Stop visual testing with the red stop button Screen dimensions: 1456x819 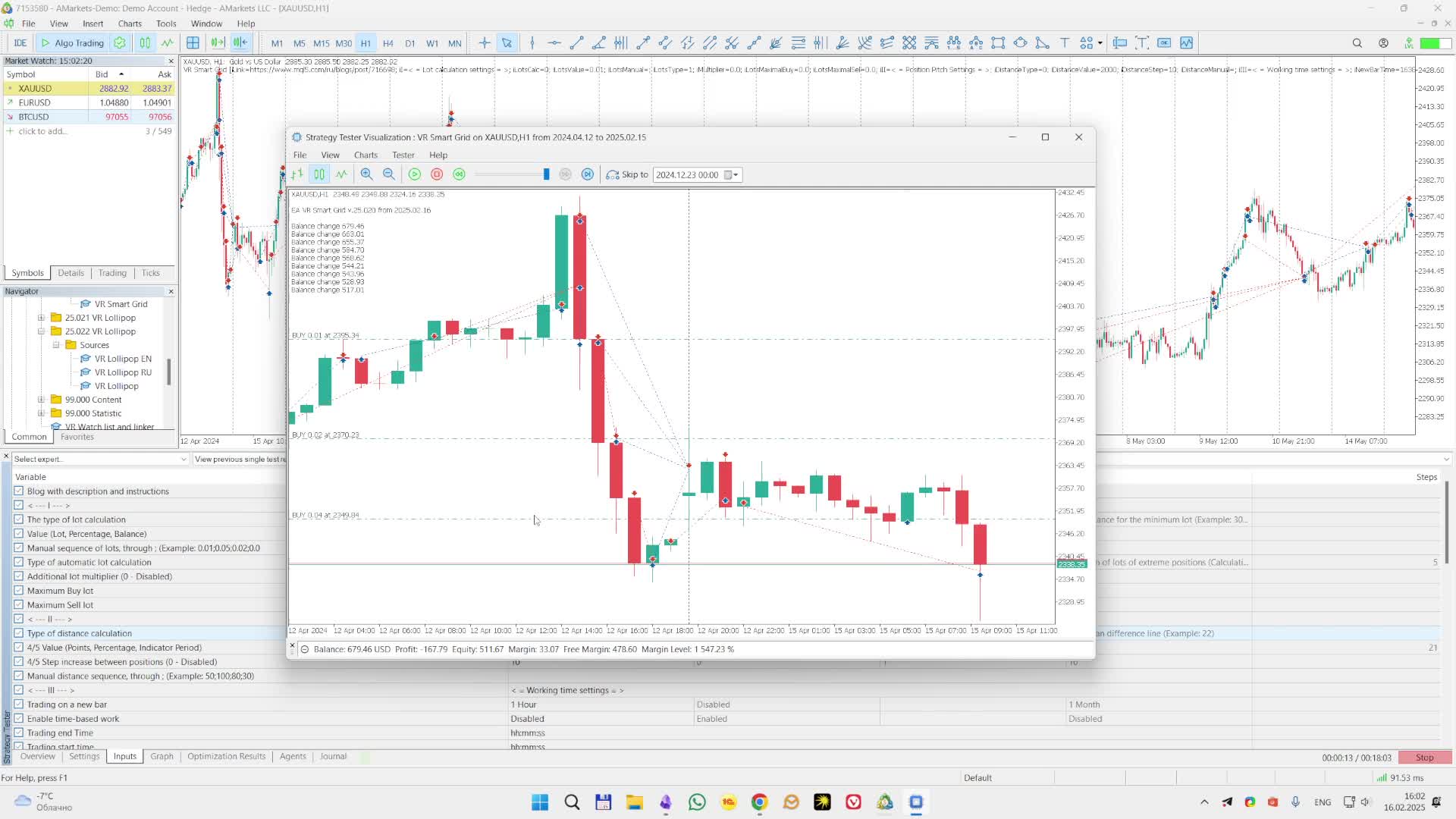tap(437, 174)
